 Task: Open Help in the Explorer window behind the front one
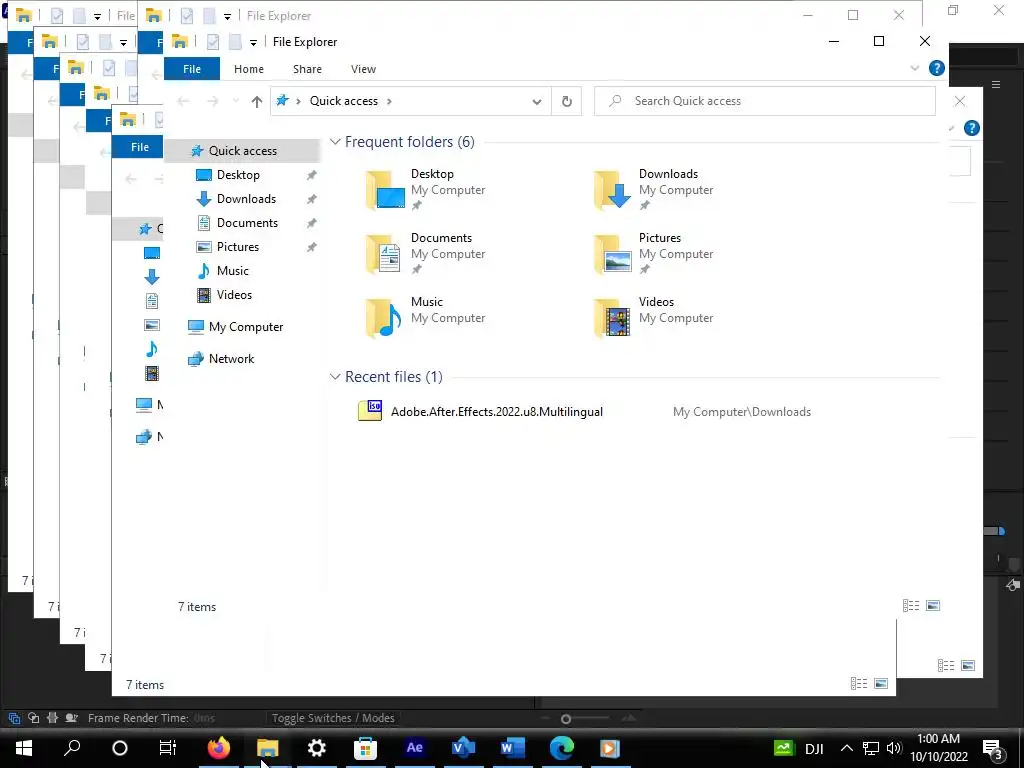972,128
